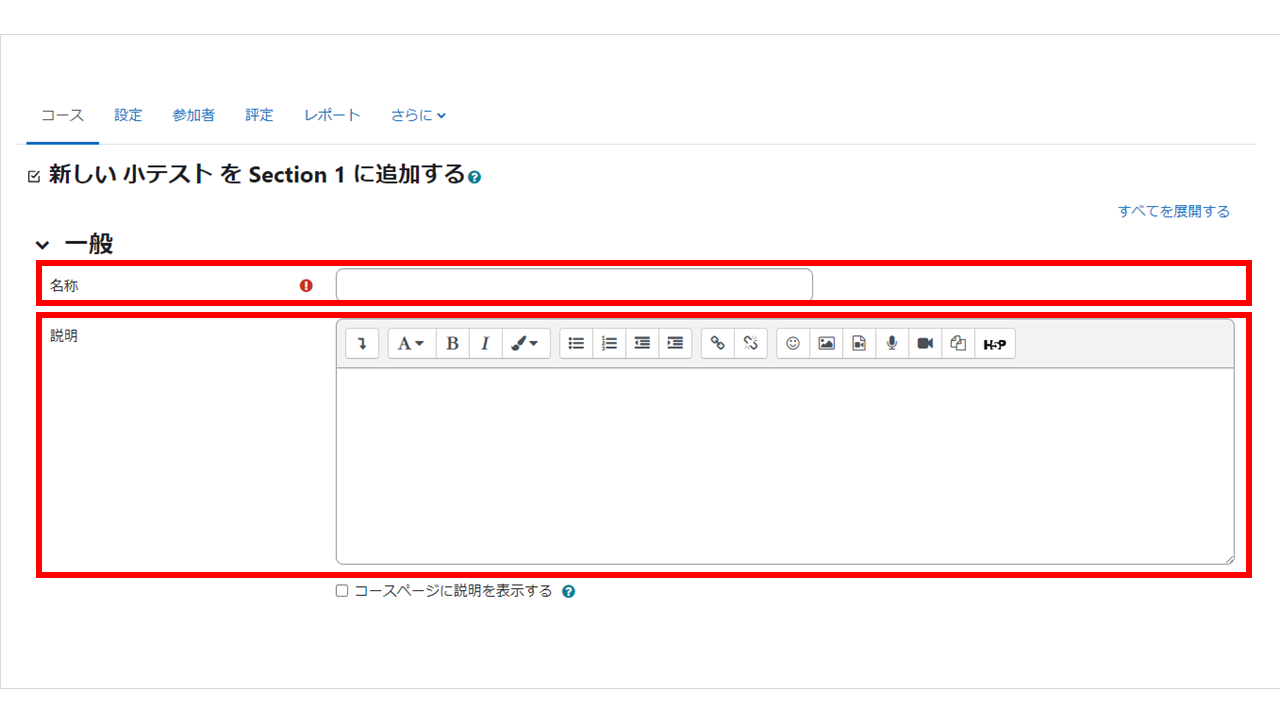The height and width of the screenshot is (720, 1280).
Task: Indent the selected text
Action: pyautogui.click(x=675, y=343)
